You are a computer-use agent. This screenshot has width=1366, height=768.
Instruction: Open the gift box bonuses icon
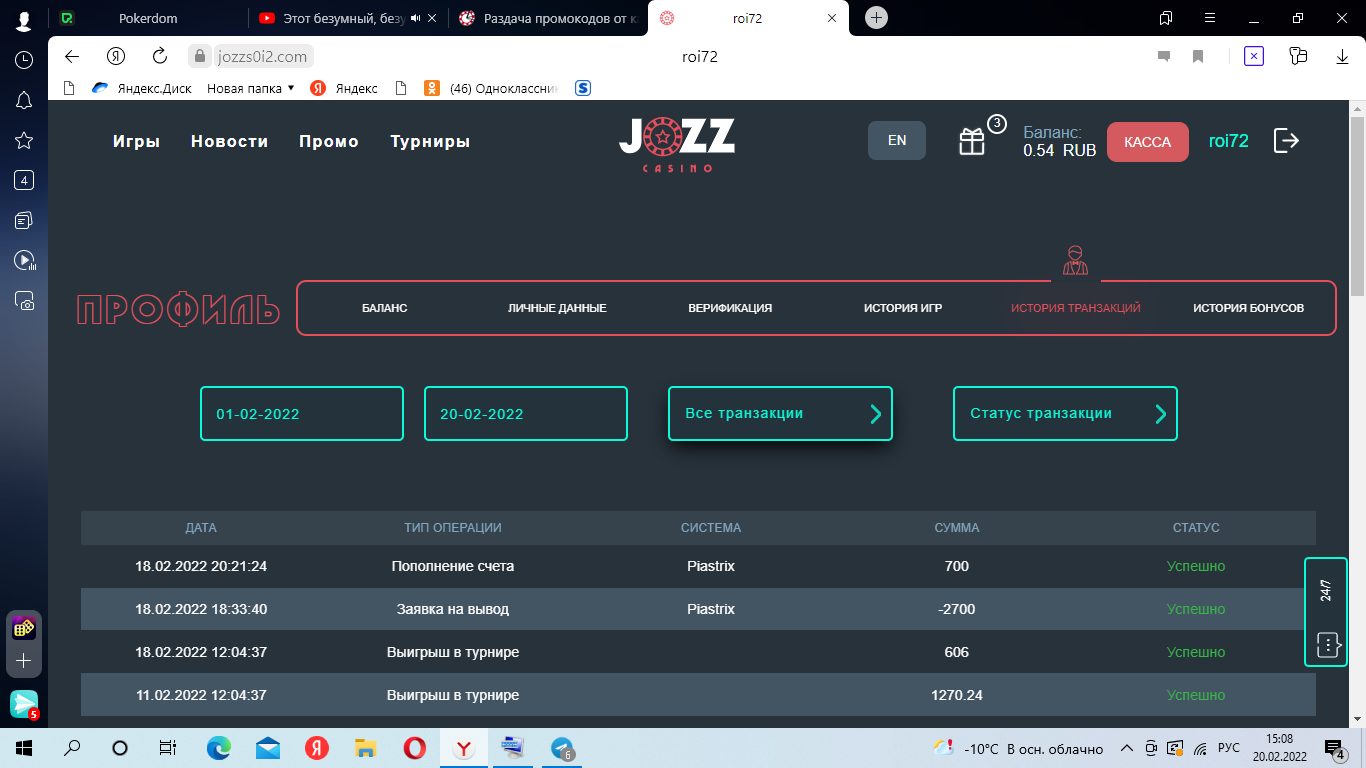[x=972, y=142]
